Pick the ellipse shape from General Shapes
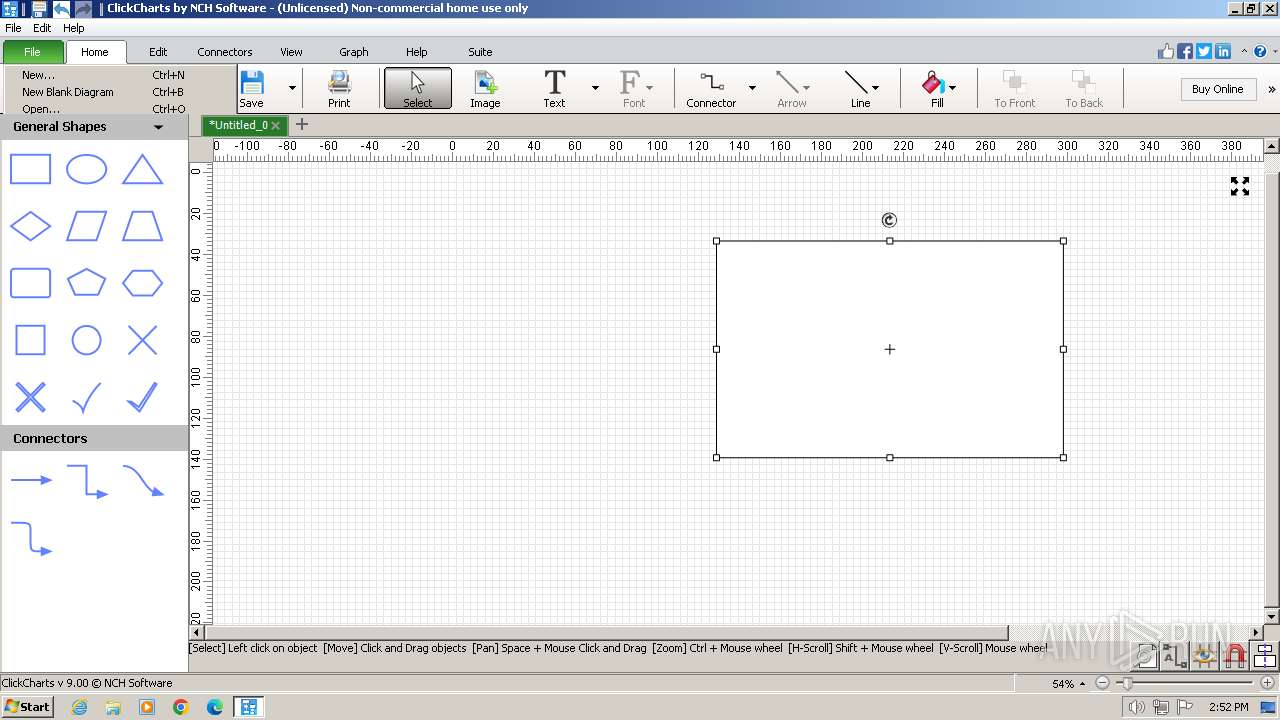 click(86, 169)
